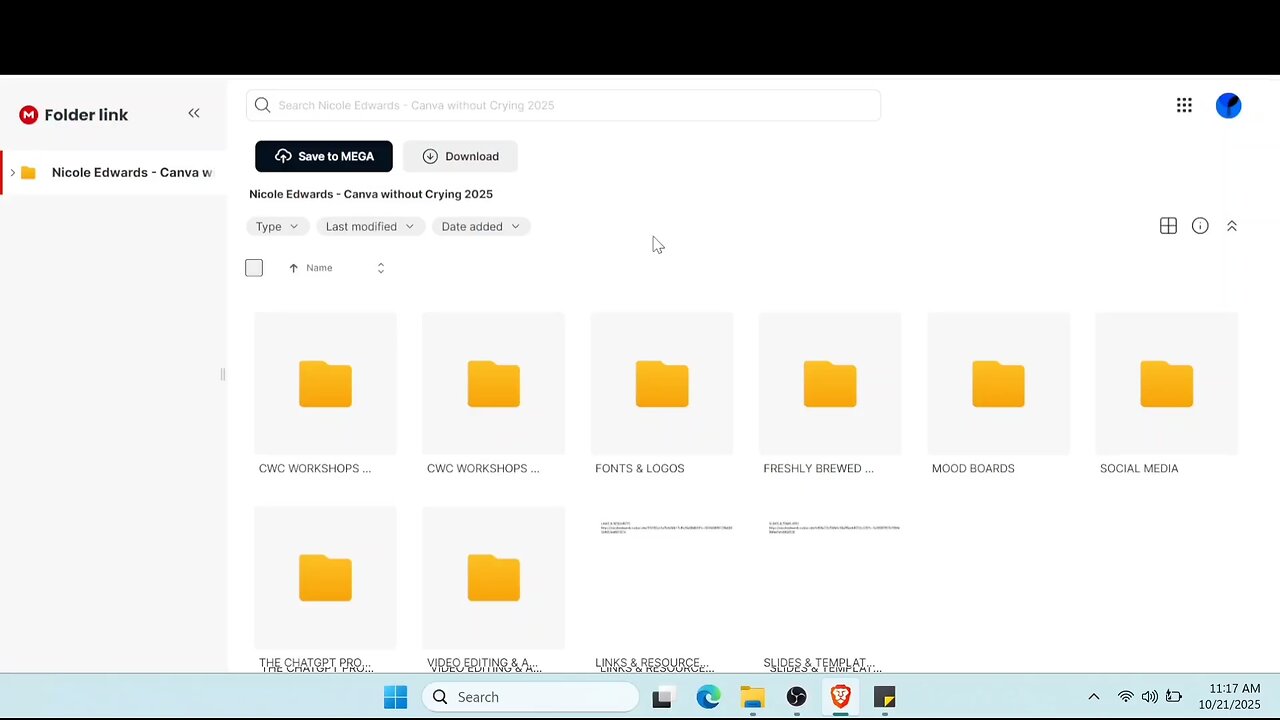Click the first CWC WORKSHOPS folder label
The width and height of the screenshot is (1280, 720).
[315, 468]
